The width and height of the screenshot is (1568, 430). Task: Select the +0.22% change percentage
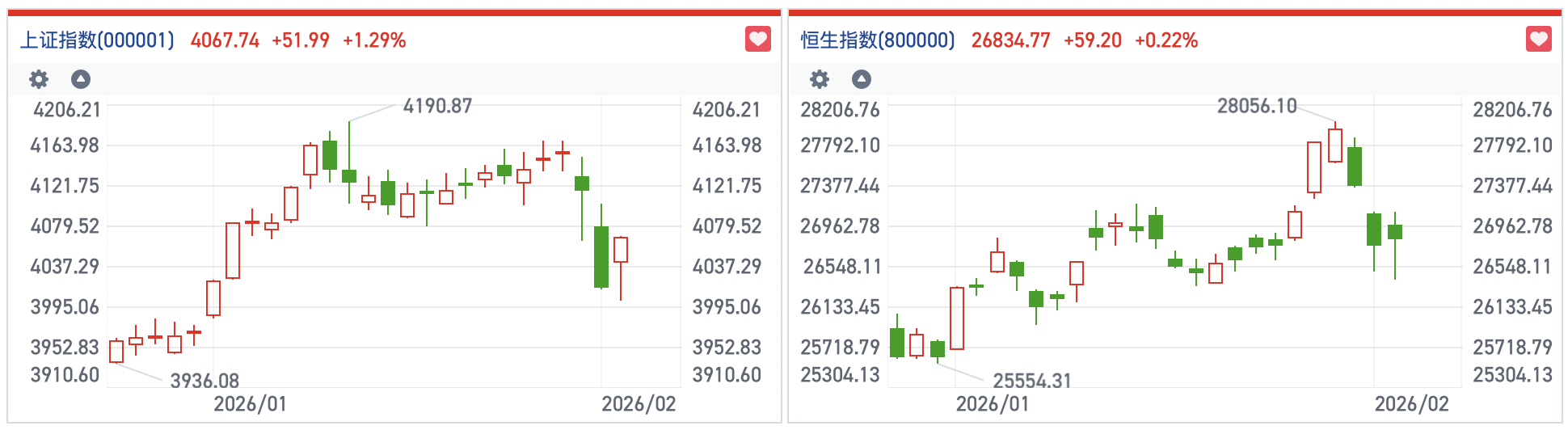[1166, 40]
